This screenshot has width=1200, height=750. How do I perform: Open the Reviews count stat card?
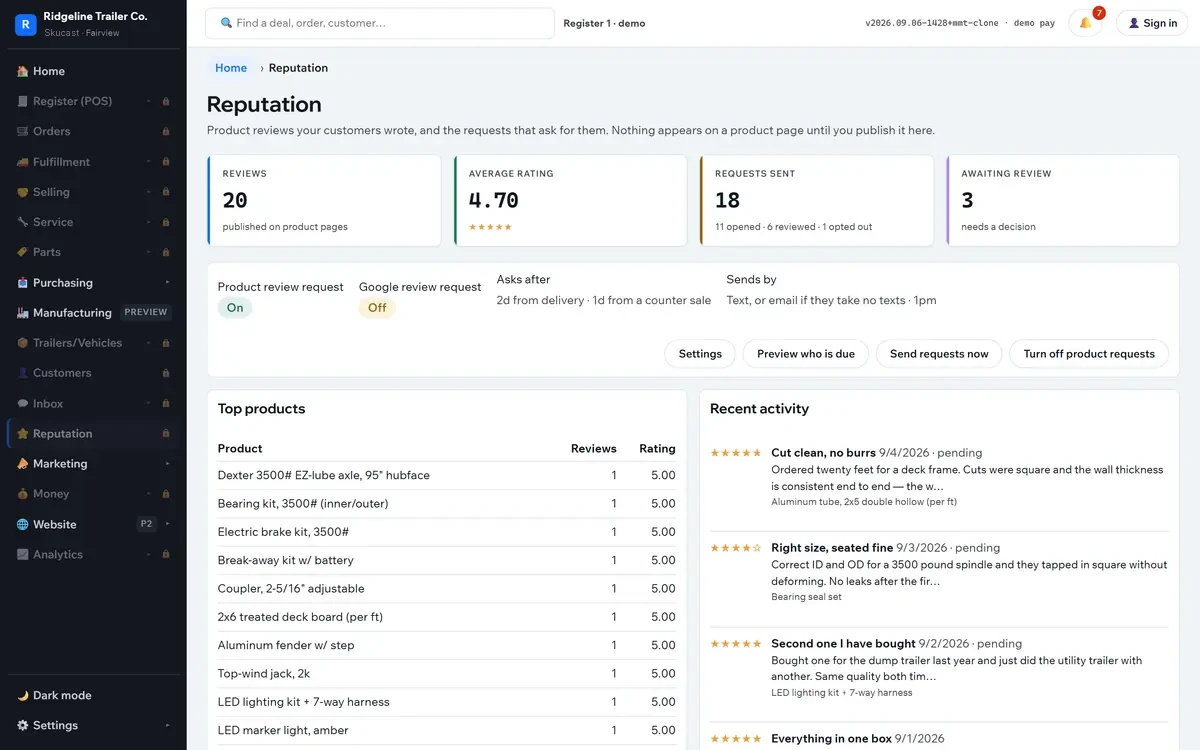(x=324, y=200)
